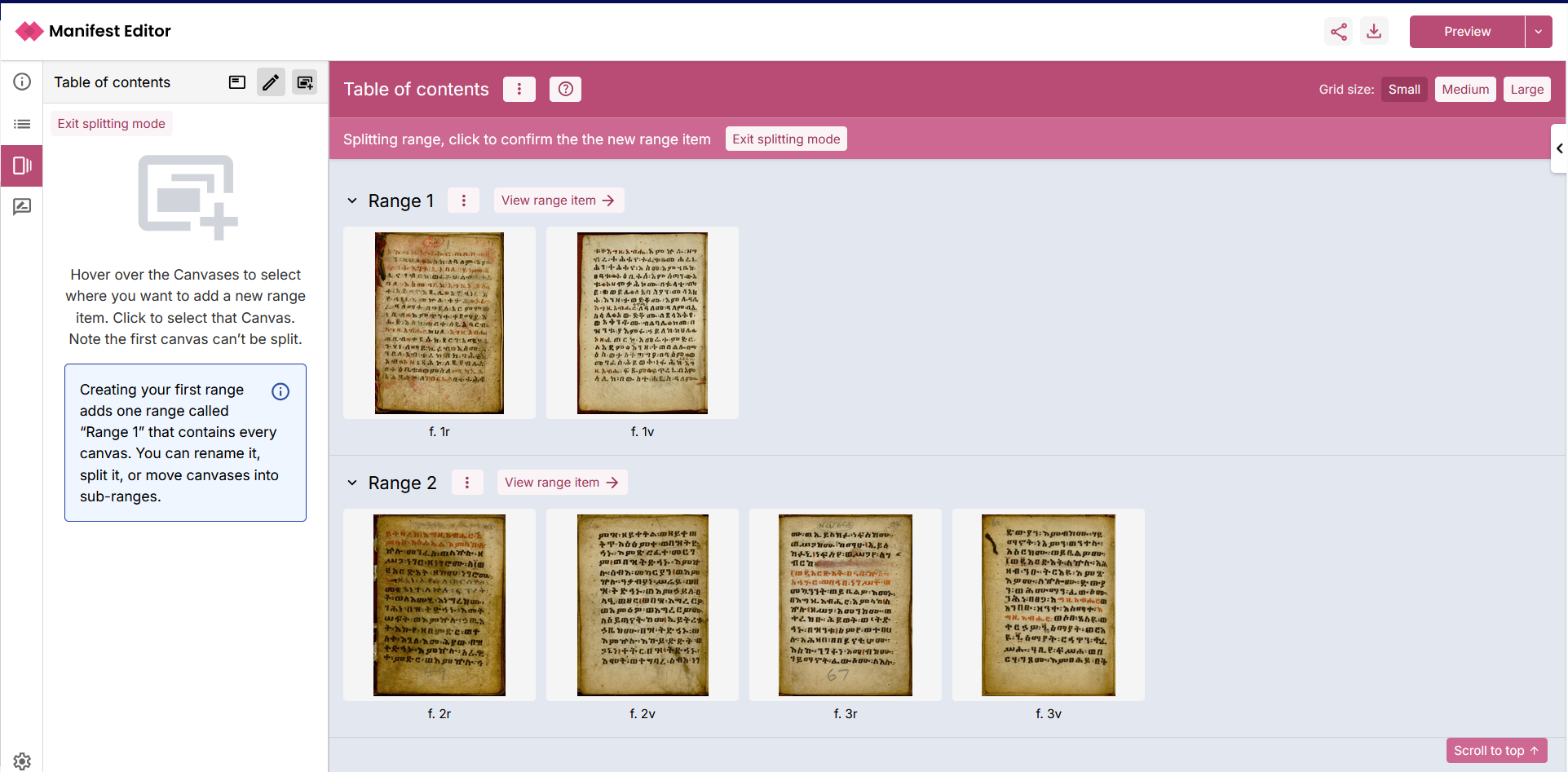Collapse the Range 2 section

pyautogui.click(x=352, y=483)
